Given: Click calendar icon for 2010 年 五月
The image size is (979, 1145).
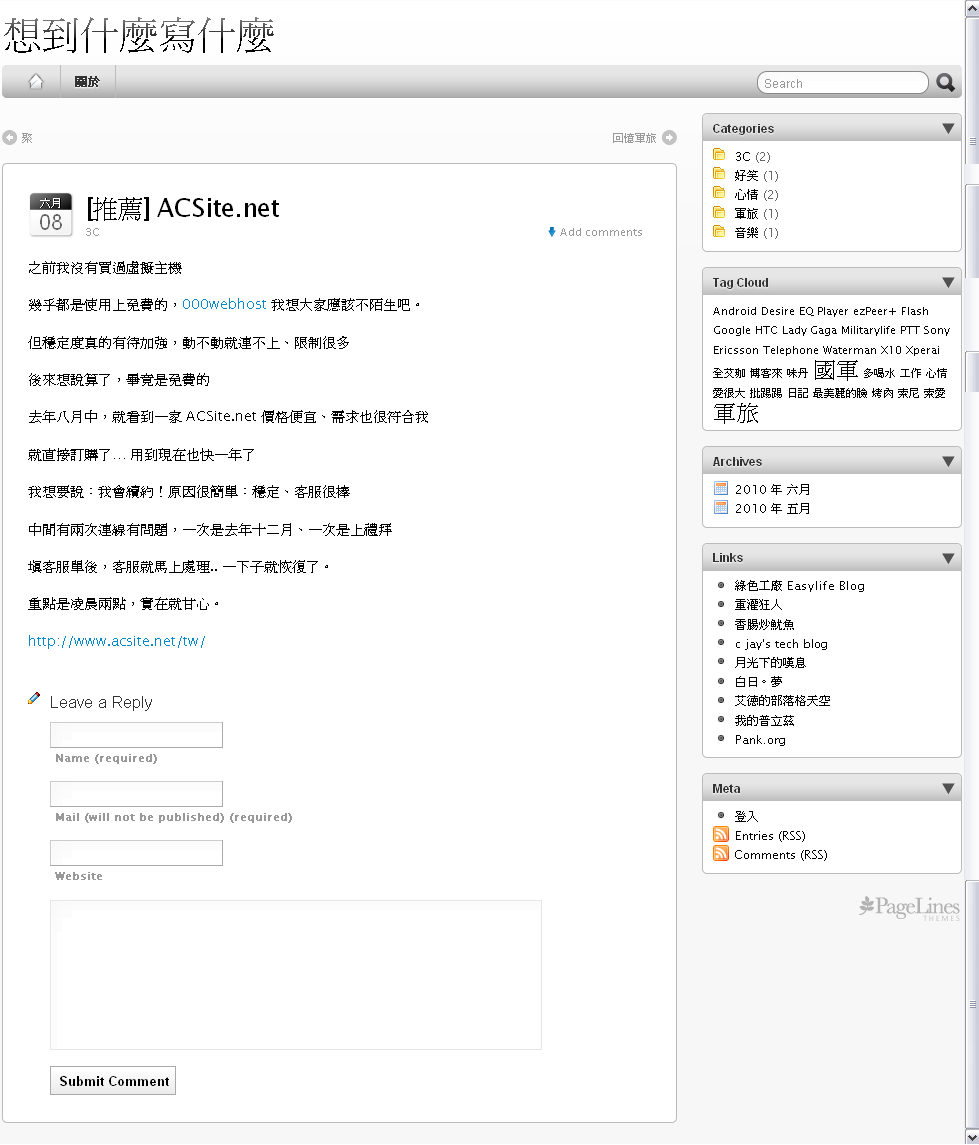Looking at the screenshot, I should click(x=721, y=507).
